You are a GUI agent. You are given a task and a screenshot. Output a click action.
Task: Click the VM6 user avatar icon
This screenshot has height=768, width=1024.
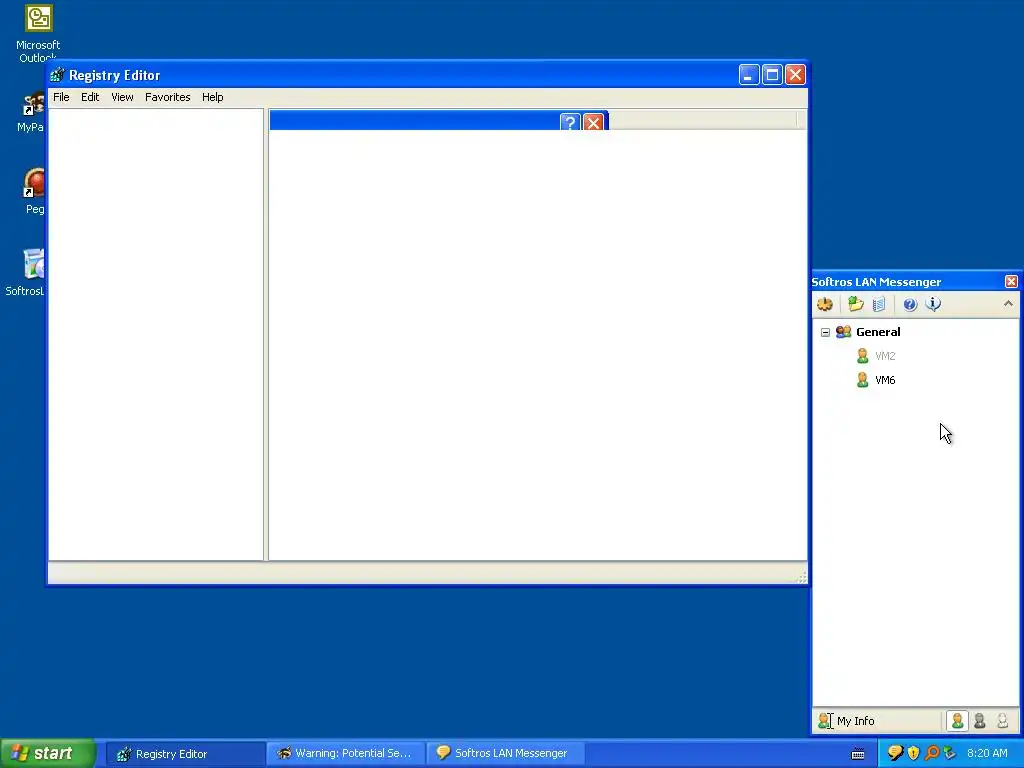[x=863, y=379]
